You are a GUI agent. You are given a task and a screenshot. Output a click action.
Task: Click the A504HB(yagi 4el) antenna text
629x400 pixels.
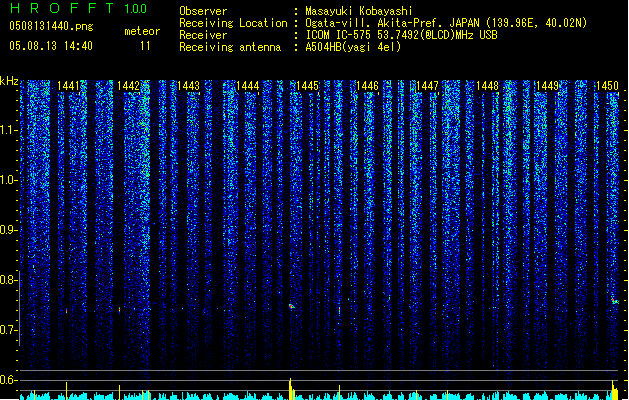[353, 47]
